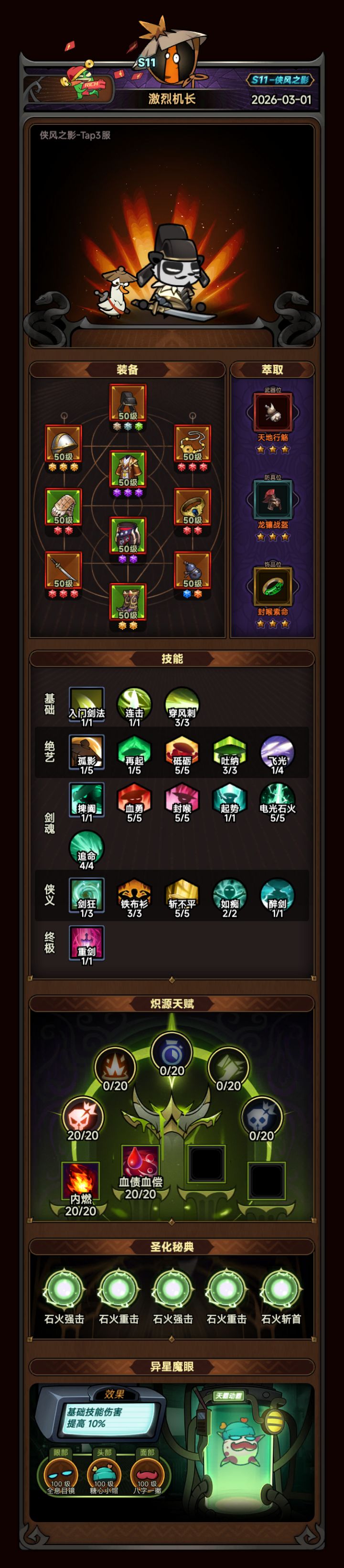Tap the level 50 sword equipment slot
The height and width of the screenshot is (1568, 344).
pos(64,570)
